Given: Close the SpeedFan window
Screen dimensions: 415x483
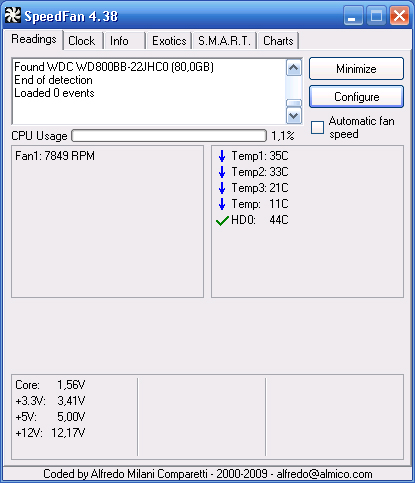Looking at the screenshot, I should point(399,16).
